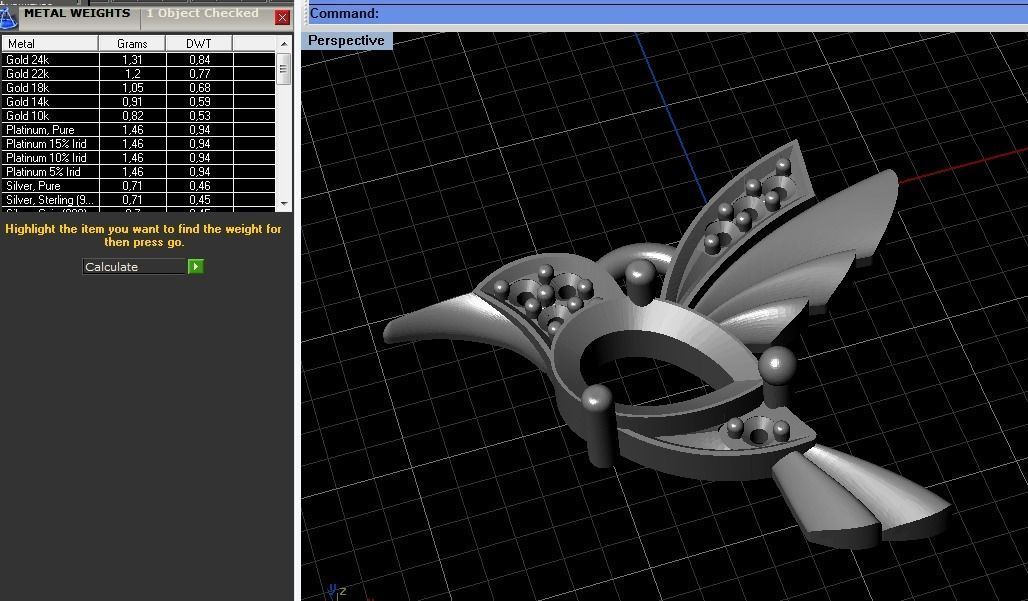
Task: Pick the Platinum 10% Irid entry
Action: click(138, 158)
